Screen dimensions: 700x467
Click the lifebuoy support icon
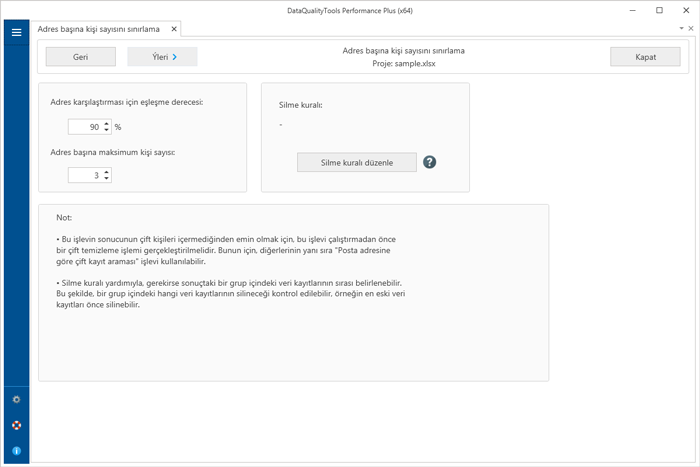(x=17, y=425)
